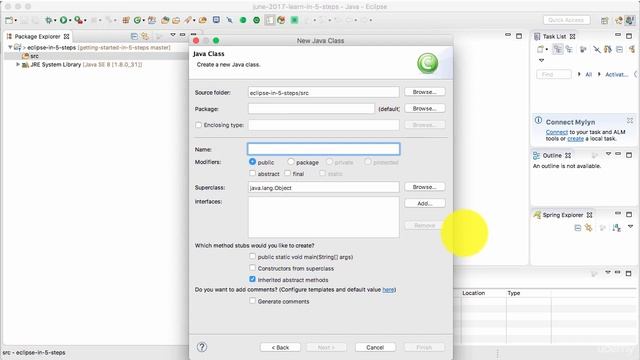
Task: Check the Generate comments checkbox
Action: (x=252, y=301)
